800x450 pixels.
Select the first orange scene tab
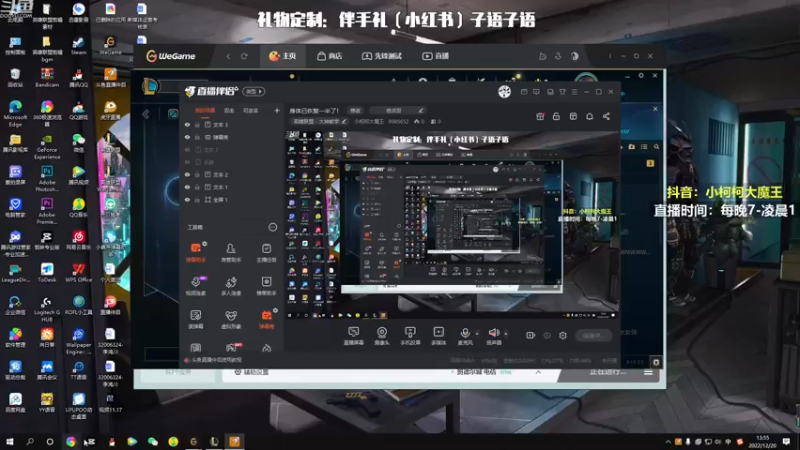pos(205,110)
